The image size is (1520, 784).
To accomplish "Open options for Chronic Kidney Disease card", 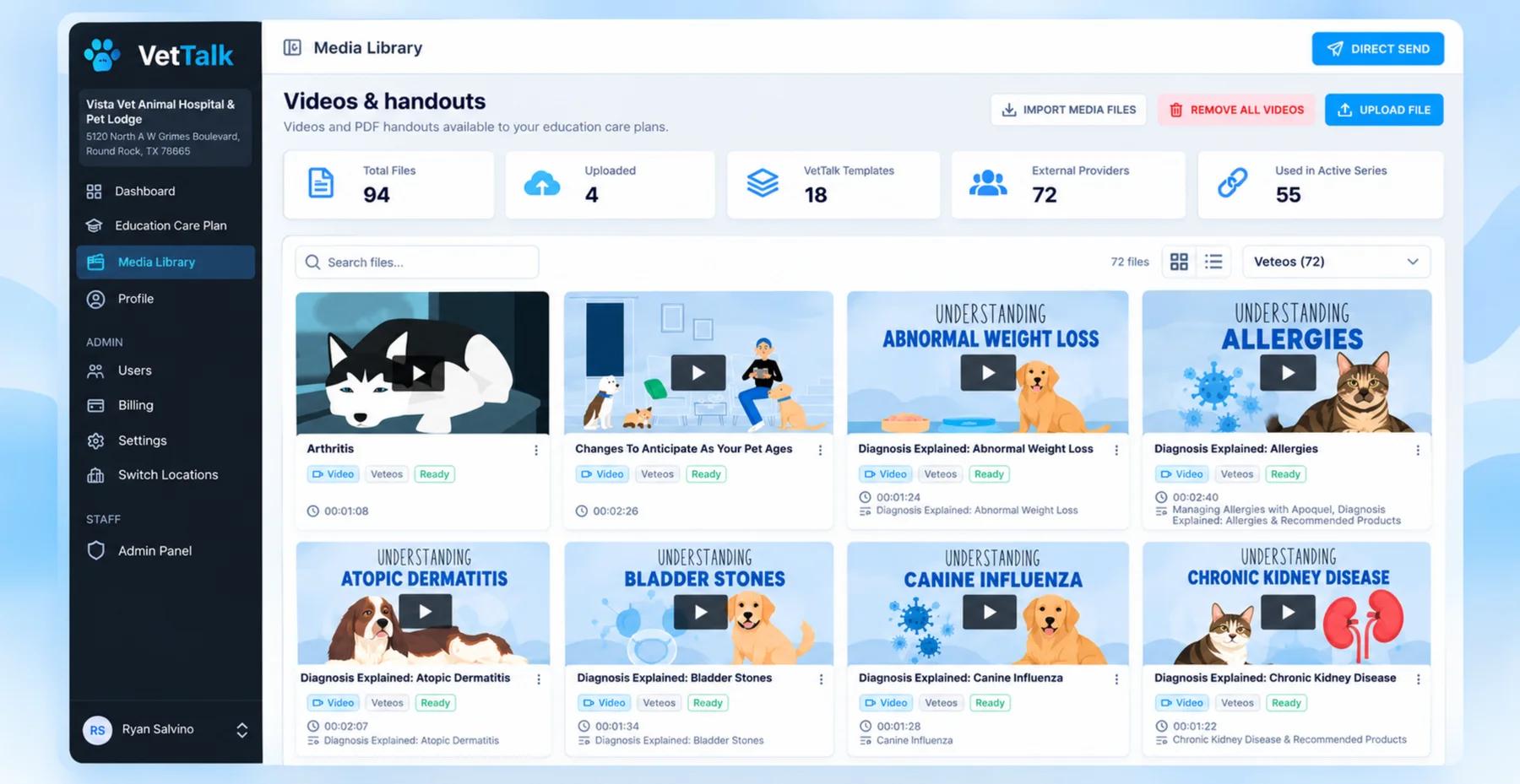I will (1418, 679).
